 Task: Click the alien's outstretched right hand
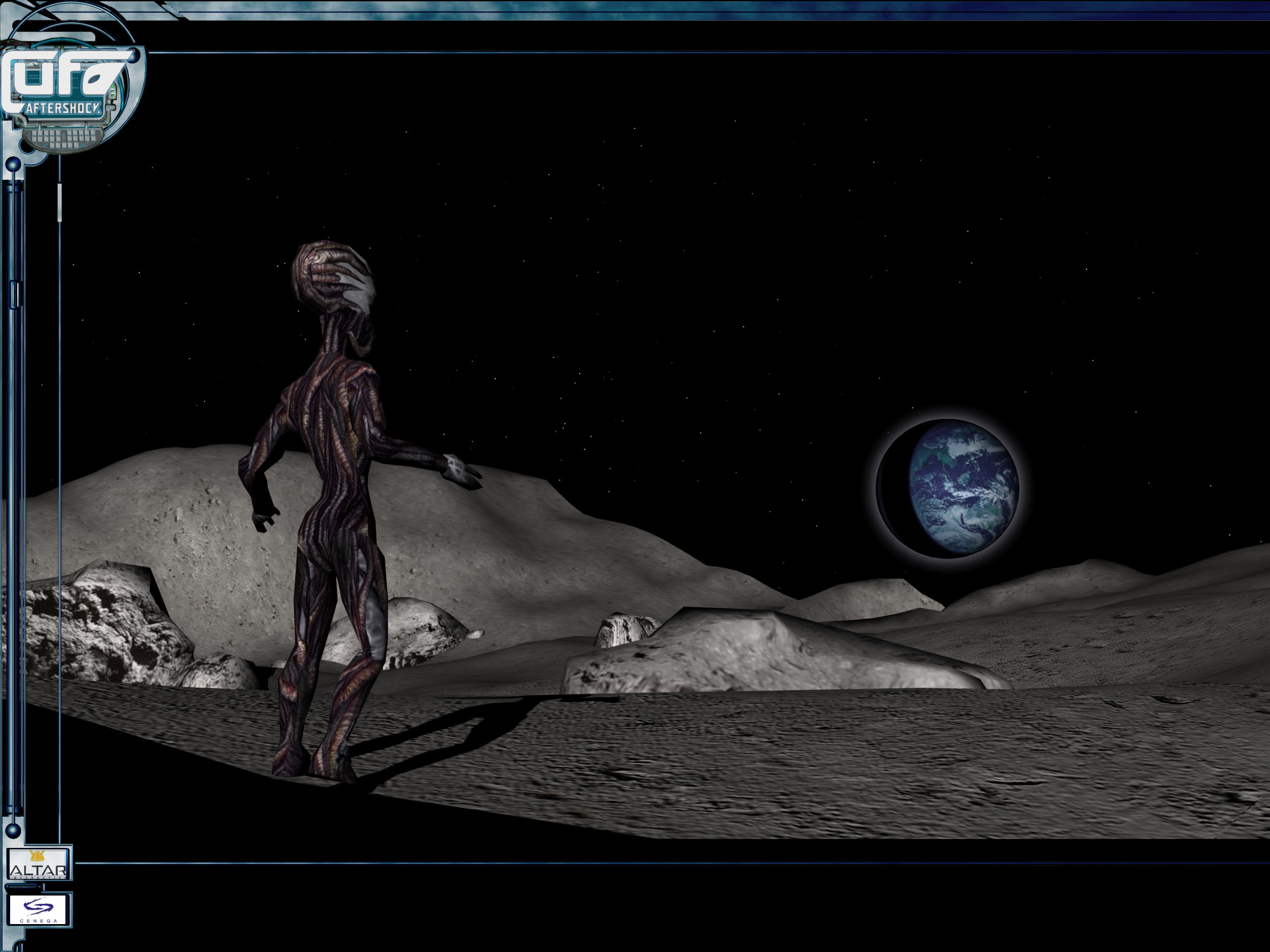[462, 472]
